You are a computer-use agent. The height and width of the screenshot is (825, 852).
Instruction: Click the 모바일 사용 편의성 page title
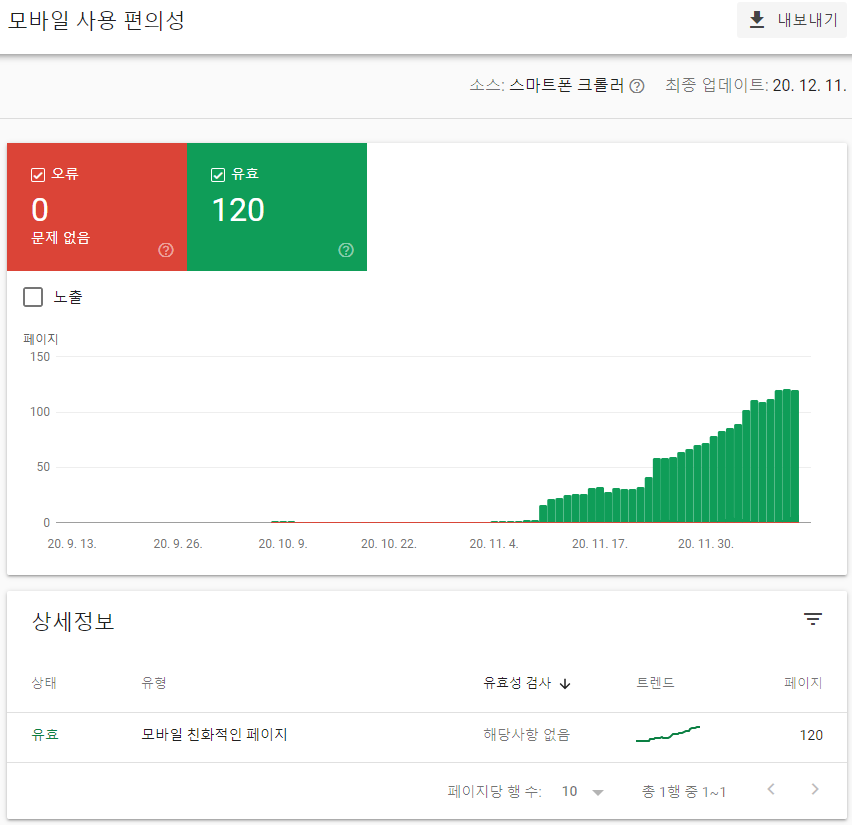[x=96, y=21]
